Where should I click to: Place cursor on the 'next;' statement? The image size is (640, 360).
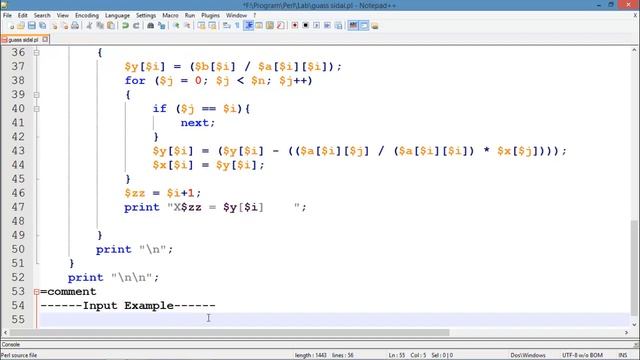pyautogui.click(x=198, y=123)
